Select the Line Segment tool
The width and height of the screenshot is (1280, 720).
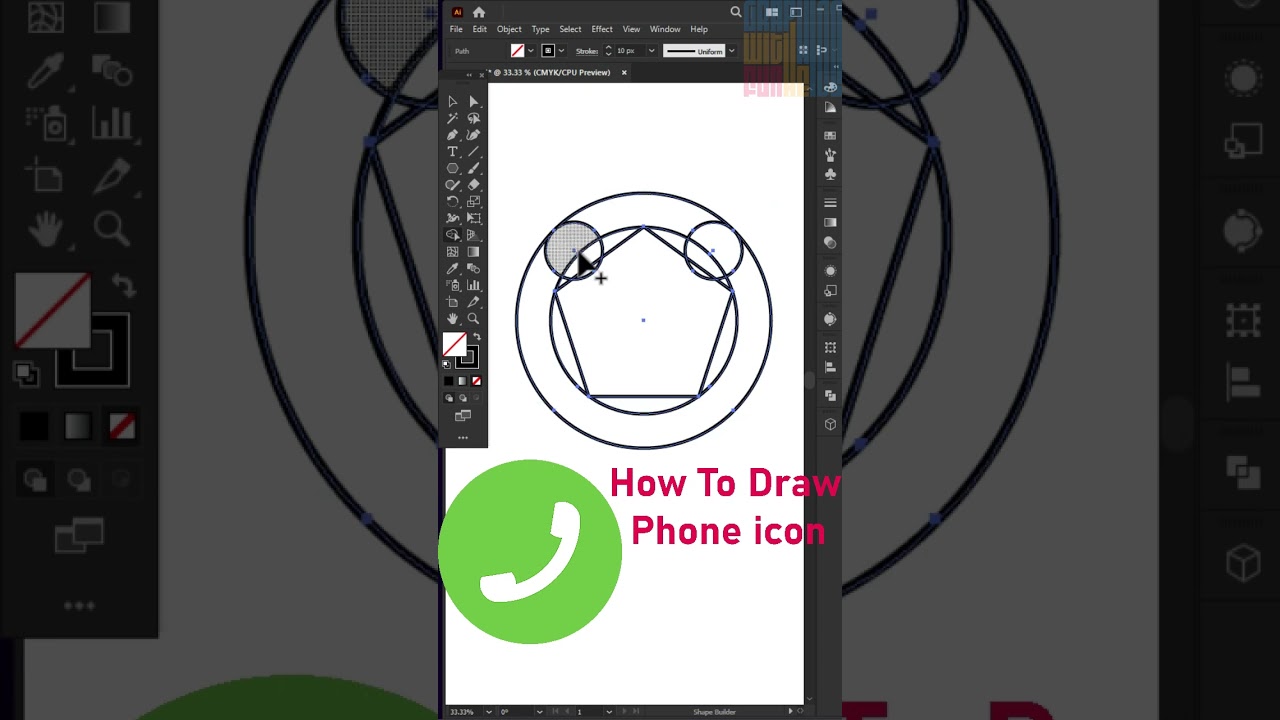tap(474, 152)
